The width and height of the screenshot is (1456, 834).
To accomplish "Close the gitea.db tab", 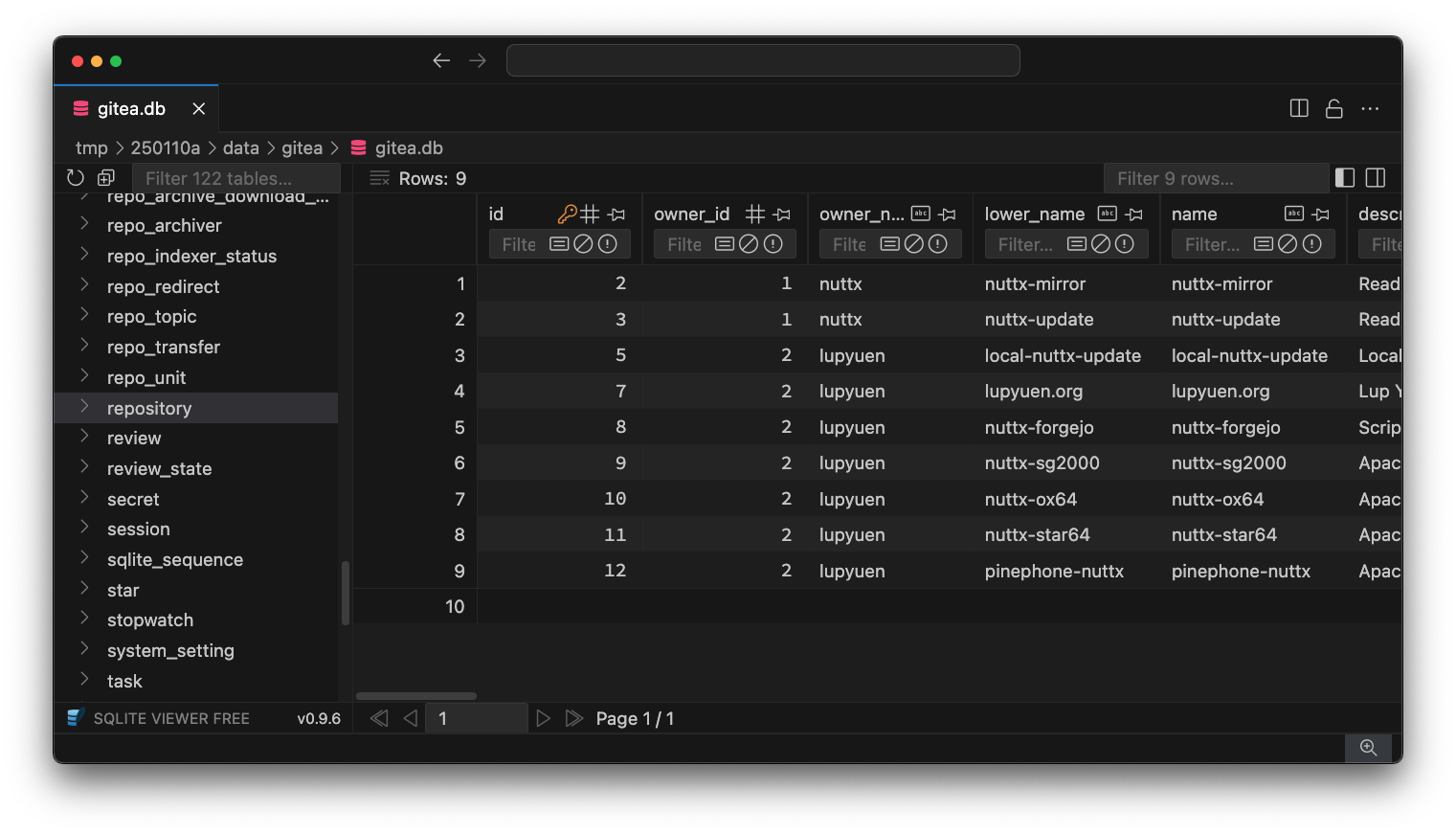I will [x=199, y=108].
